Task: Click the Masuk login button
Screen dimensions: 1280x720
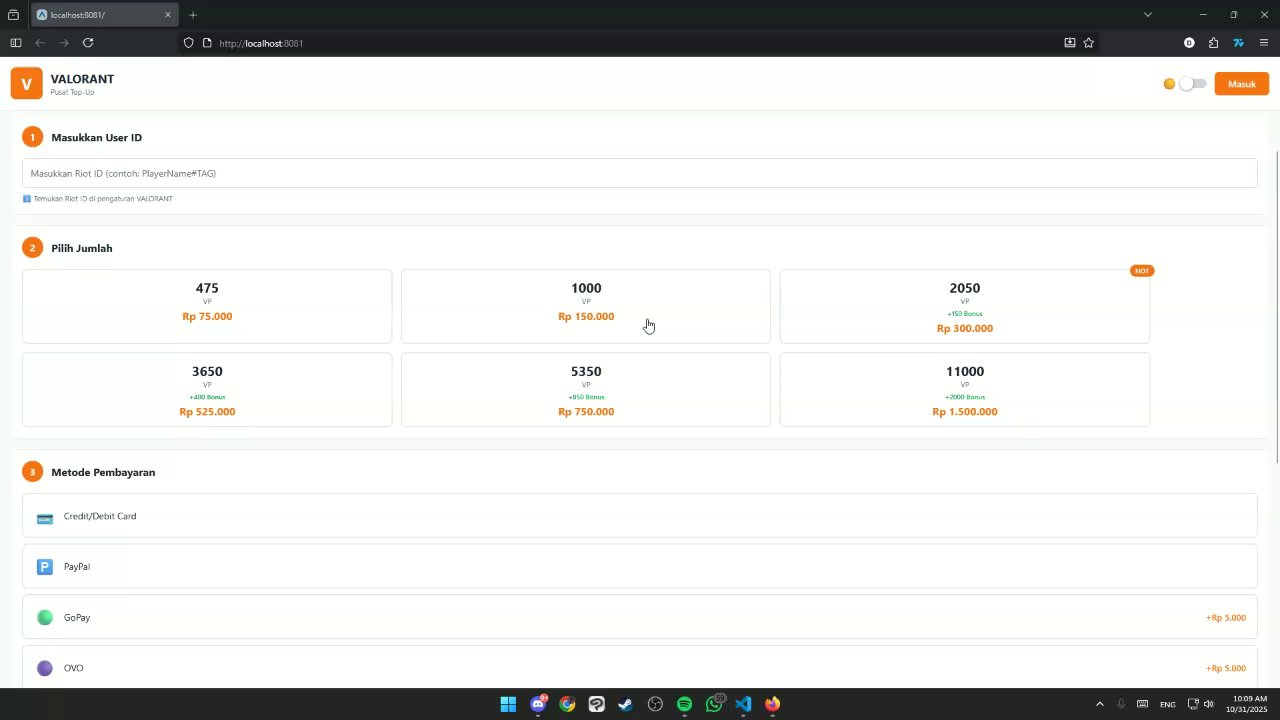Action: [x=1242, y=84]
